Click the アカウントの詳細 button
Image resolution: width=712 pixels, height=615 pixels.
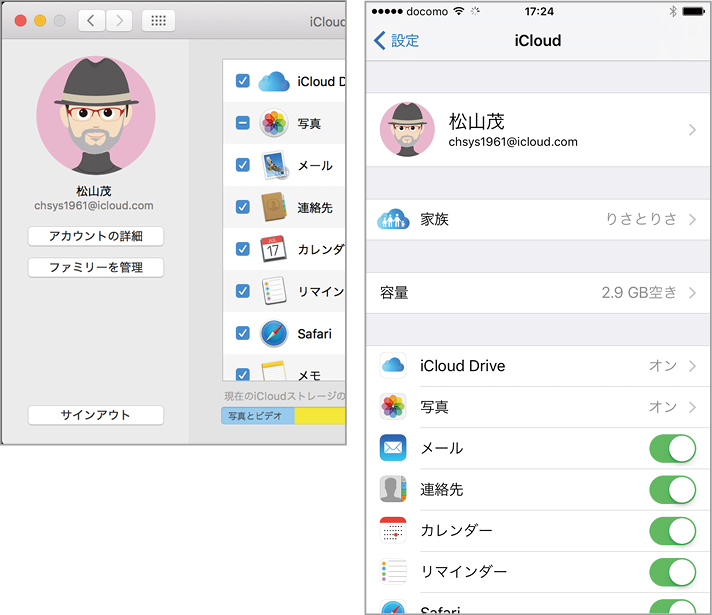pyautogui.click(x=95, y=237)
